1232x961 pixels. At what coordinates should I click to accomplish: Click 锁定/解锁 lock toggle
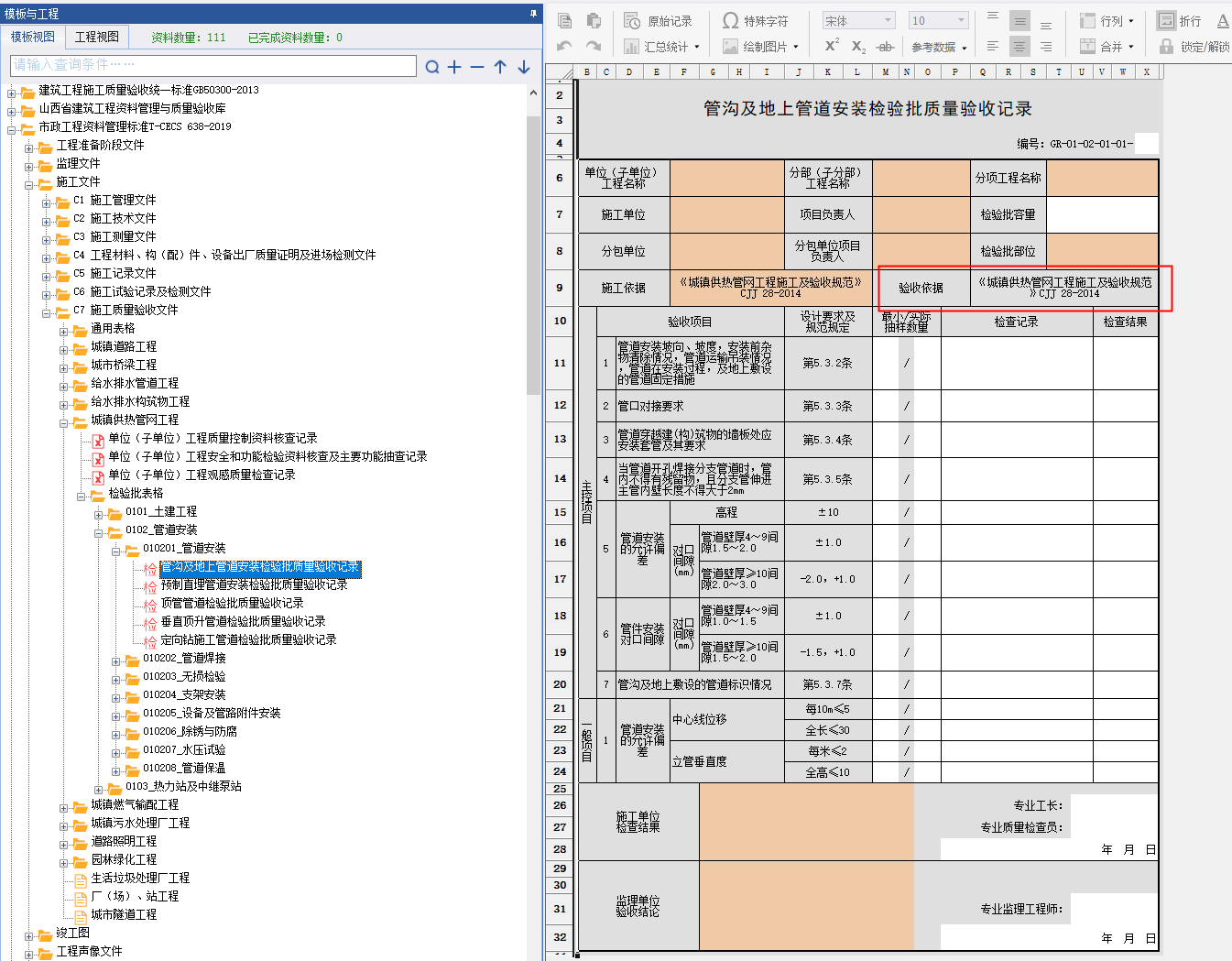click(1194, 47)
